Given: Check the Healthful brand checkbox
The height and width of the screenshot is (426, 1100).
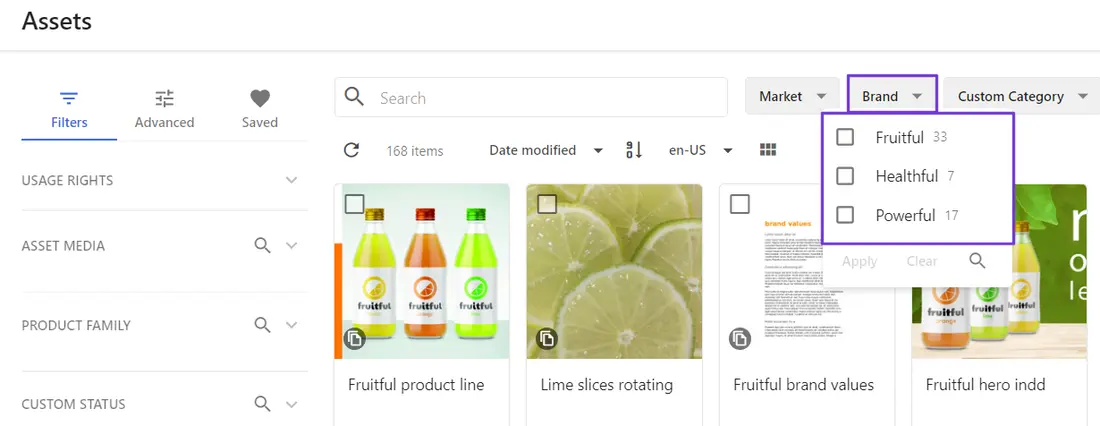Looking at the screenshot, I should [845, 176].
